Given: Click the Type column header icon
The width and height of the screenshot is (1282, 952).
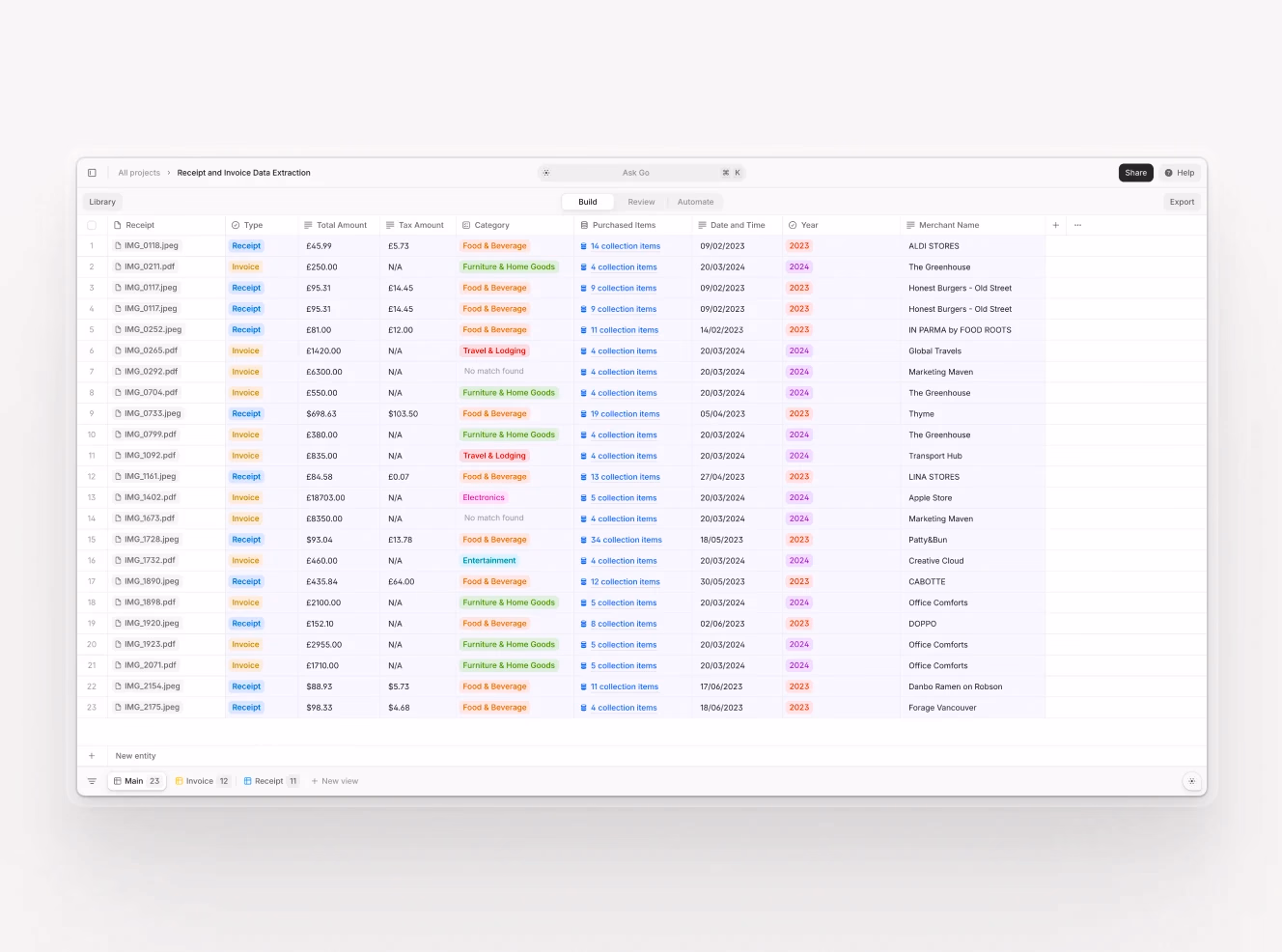Looking at the screenshot, I should pyautogui.click(x=236, y=225).
